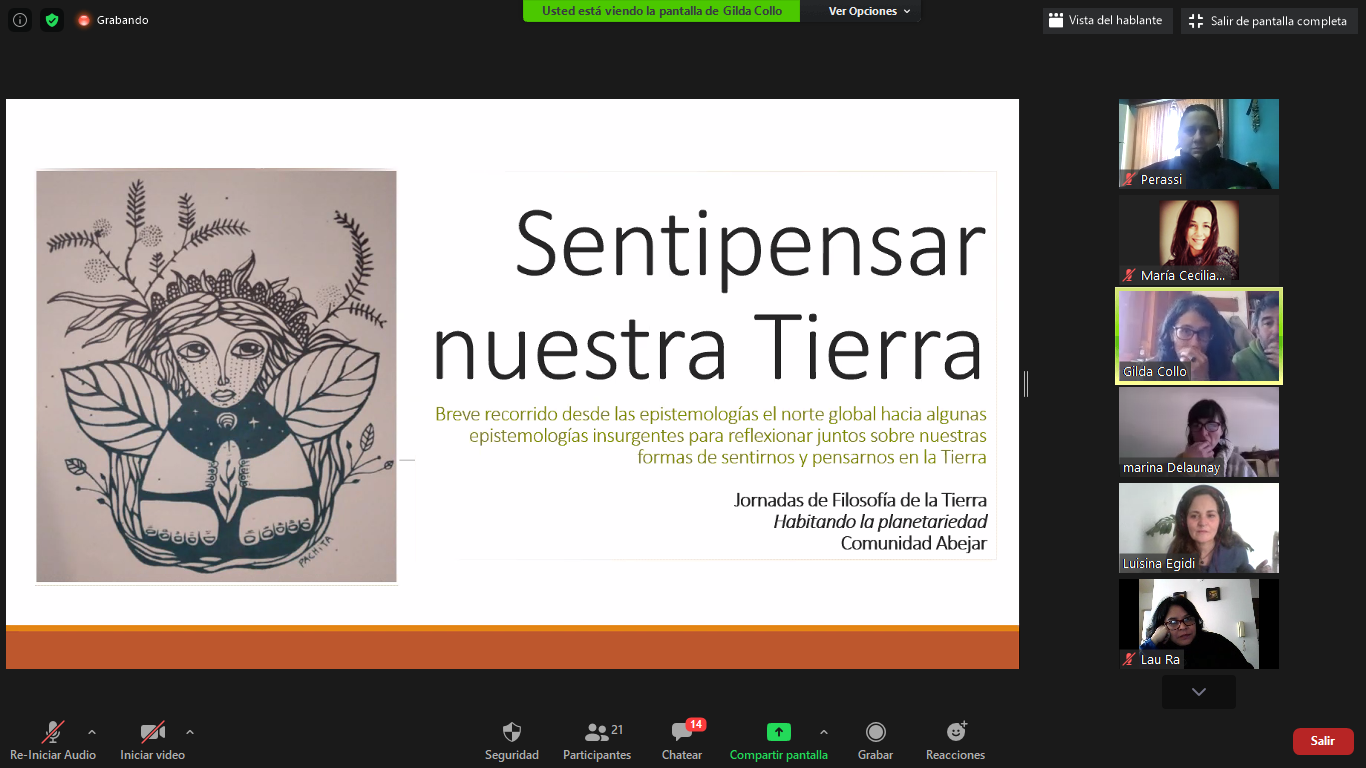Open the Participantes panel
Image resolution: width=1366 pixels, height=768 pixels.
point(597,732)
